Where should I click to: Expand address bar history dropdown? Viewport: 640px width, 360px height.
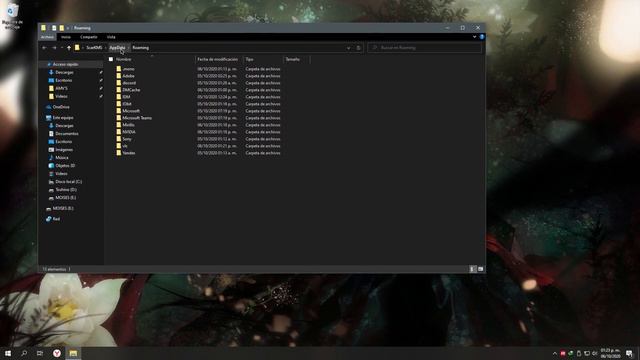pyautogui.click(x=349, y=48)
